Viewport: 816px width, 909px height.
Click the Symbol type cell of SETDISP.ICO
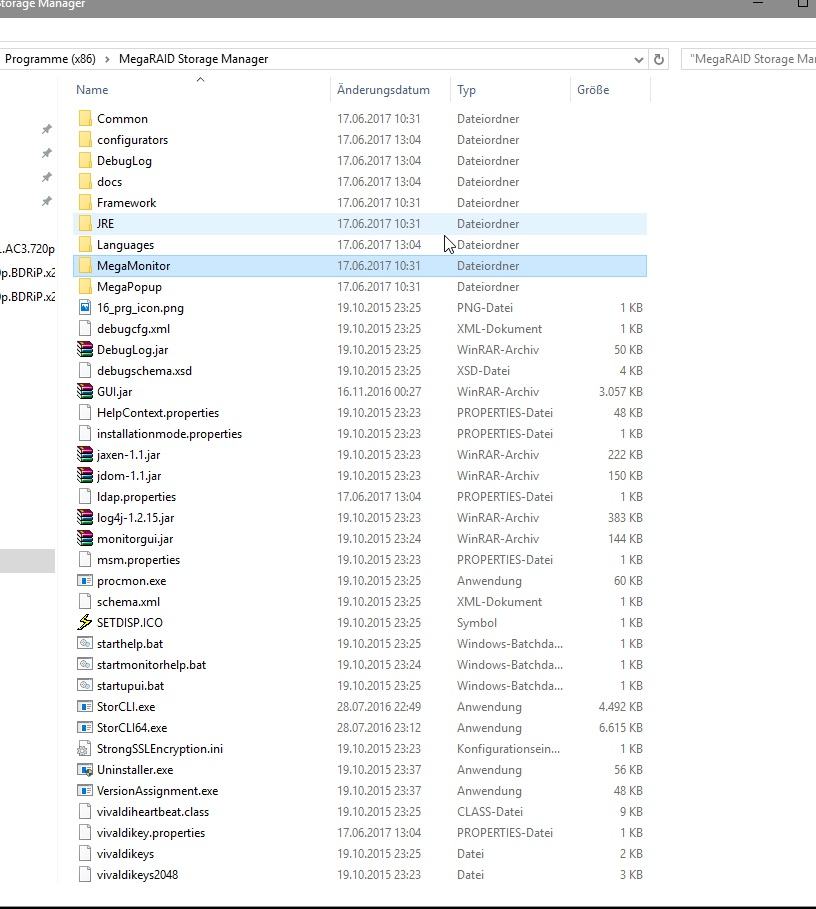(477, 623)
